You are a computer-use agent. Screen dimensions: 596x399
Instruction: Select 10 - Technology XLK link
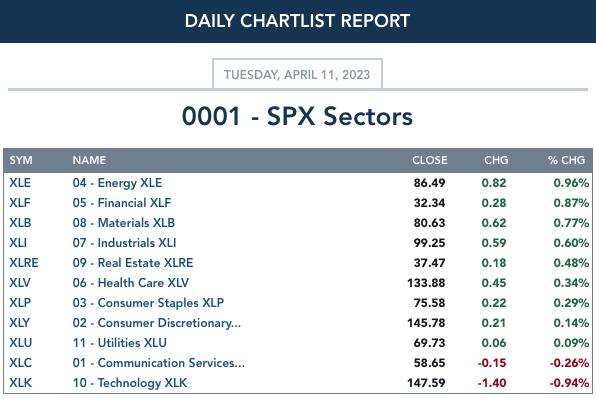[130, 383]
